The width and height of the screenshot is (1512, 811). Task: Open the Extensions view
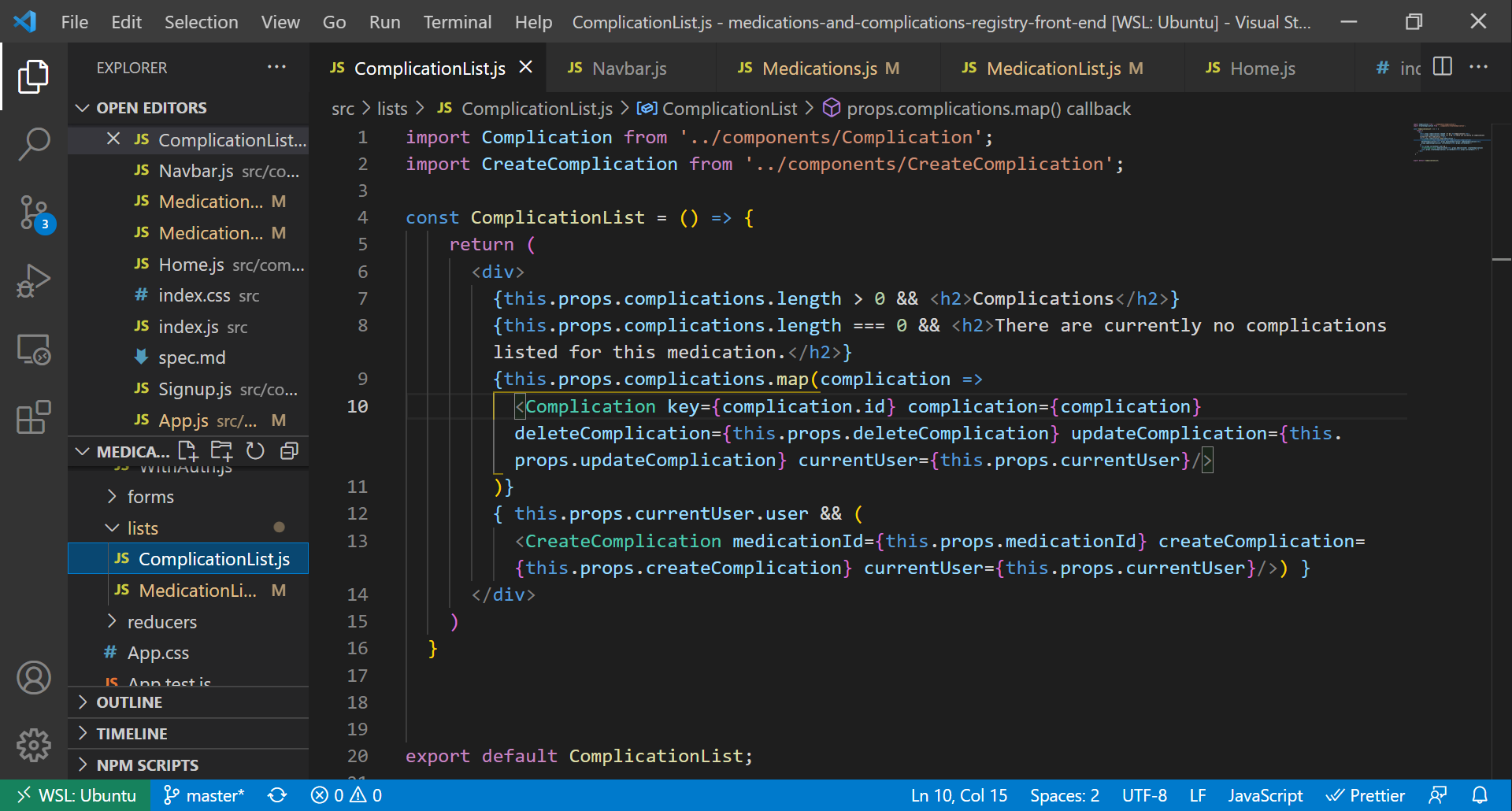tap(34, 417)
